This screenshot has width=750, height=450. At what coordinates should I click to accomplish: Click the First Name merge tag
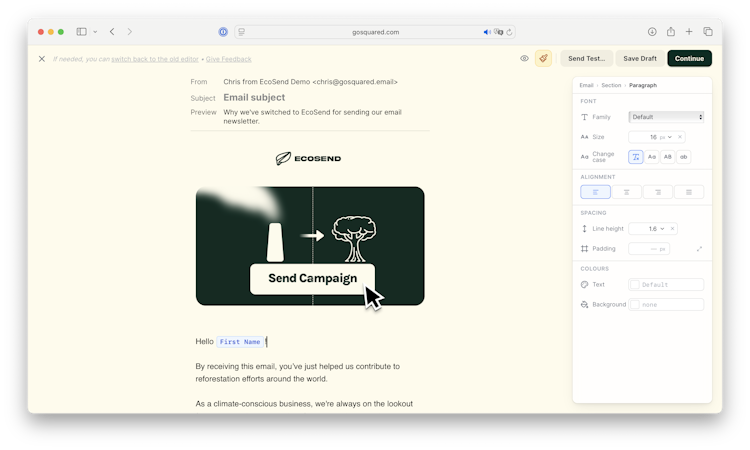(x=240, y=342)
